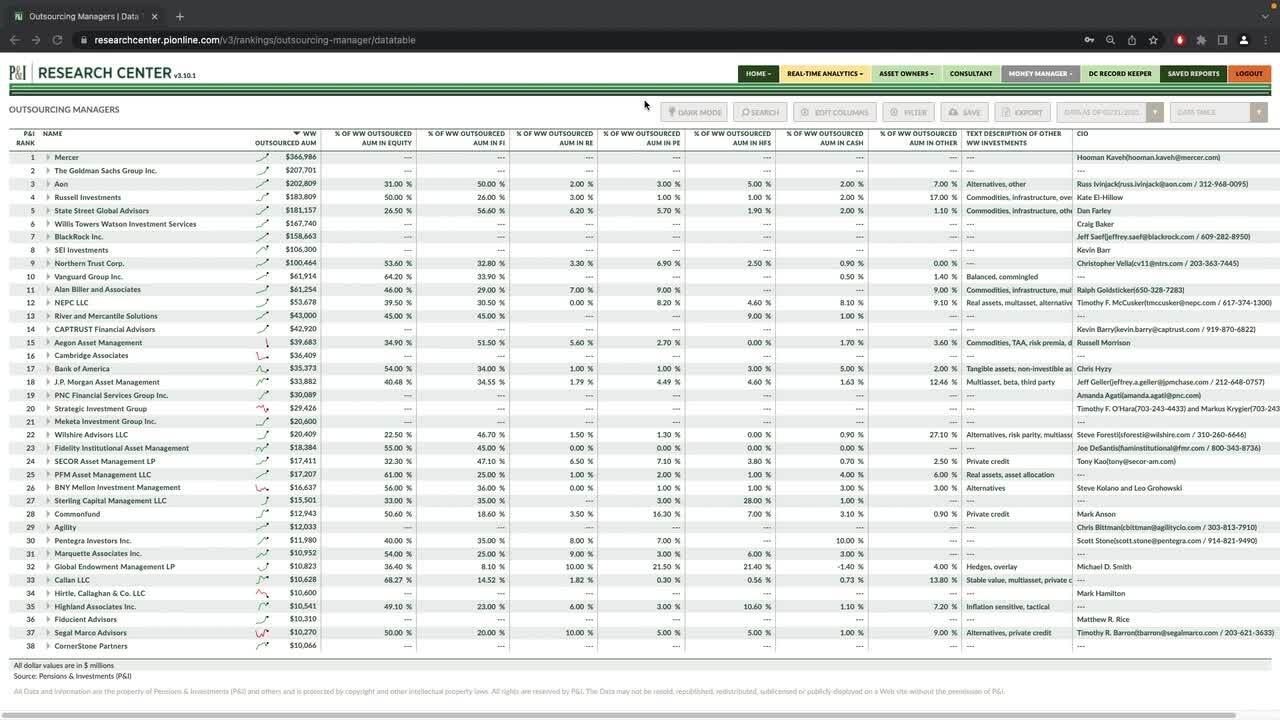
Task: Open the browser saved passwords key icon
Action: (x=1089, y=40)
